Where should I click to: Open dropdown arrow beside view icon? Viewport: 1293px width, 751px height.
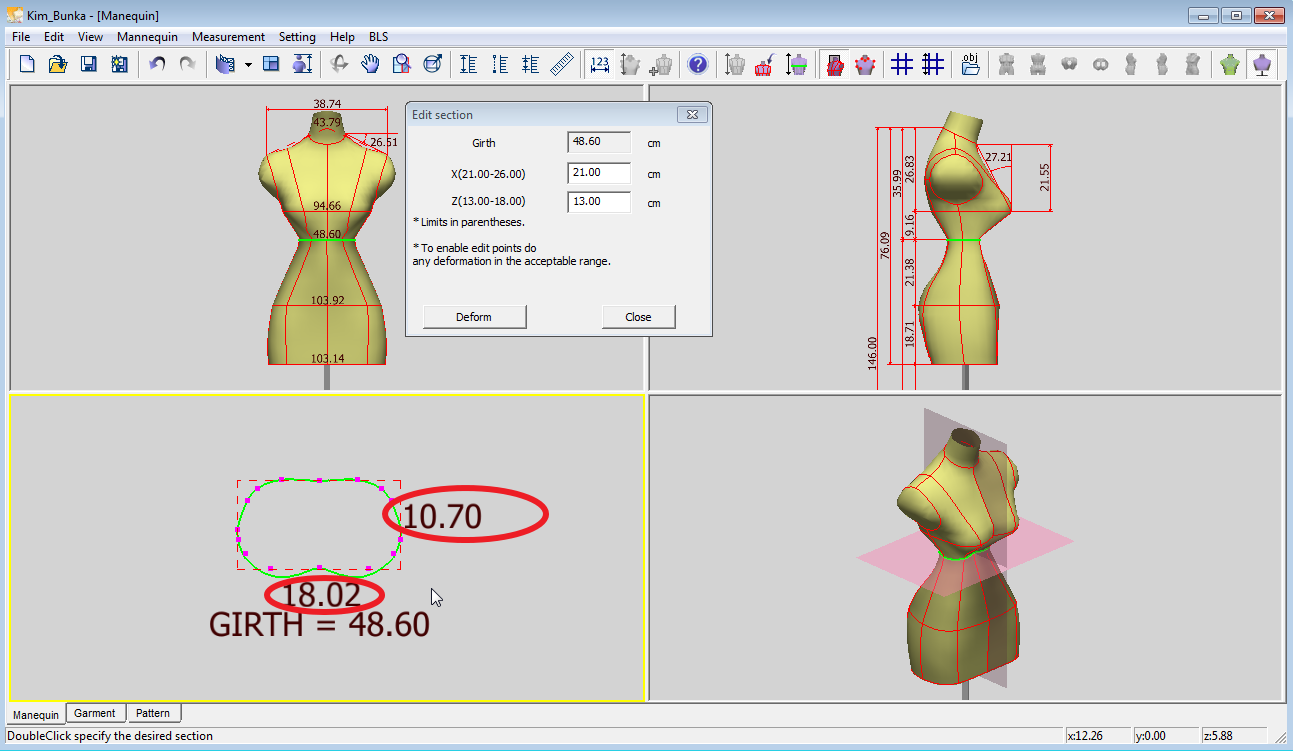coord(247,65)
